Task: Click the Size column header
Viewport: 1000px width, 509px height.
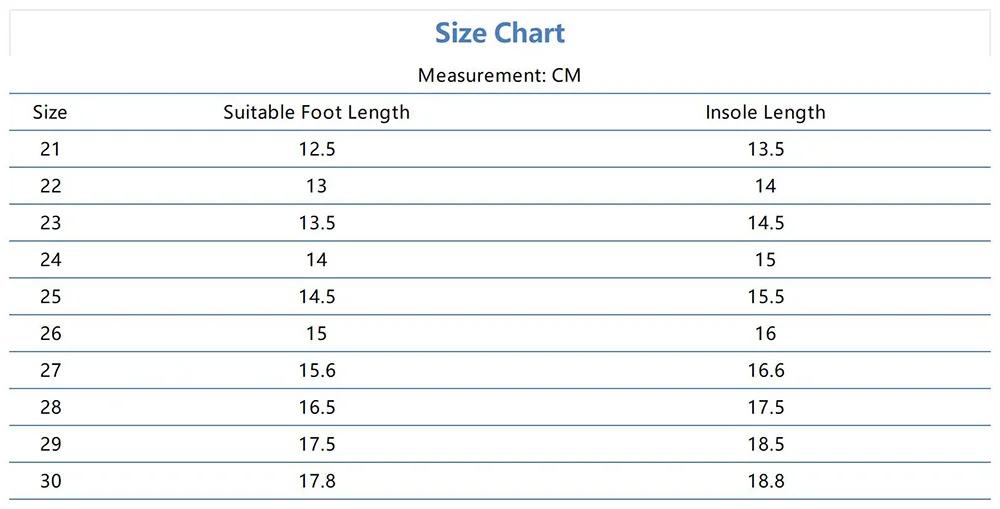Action: tap(50, 112)
